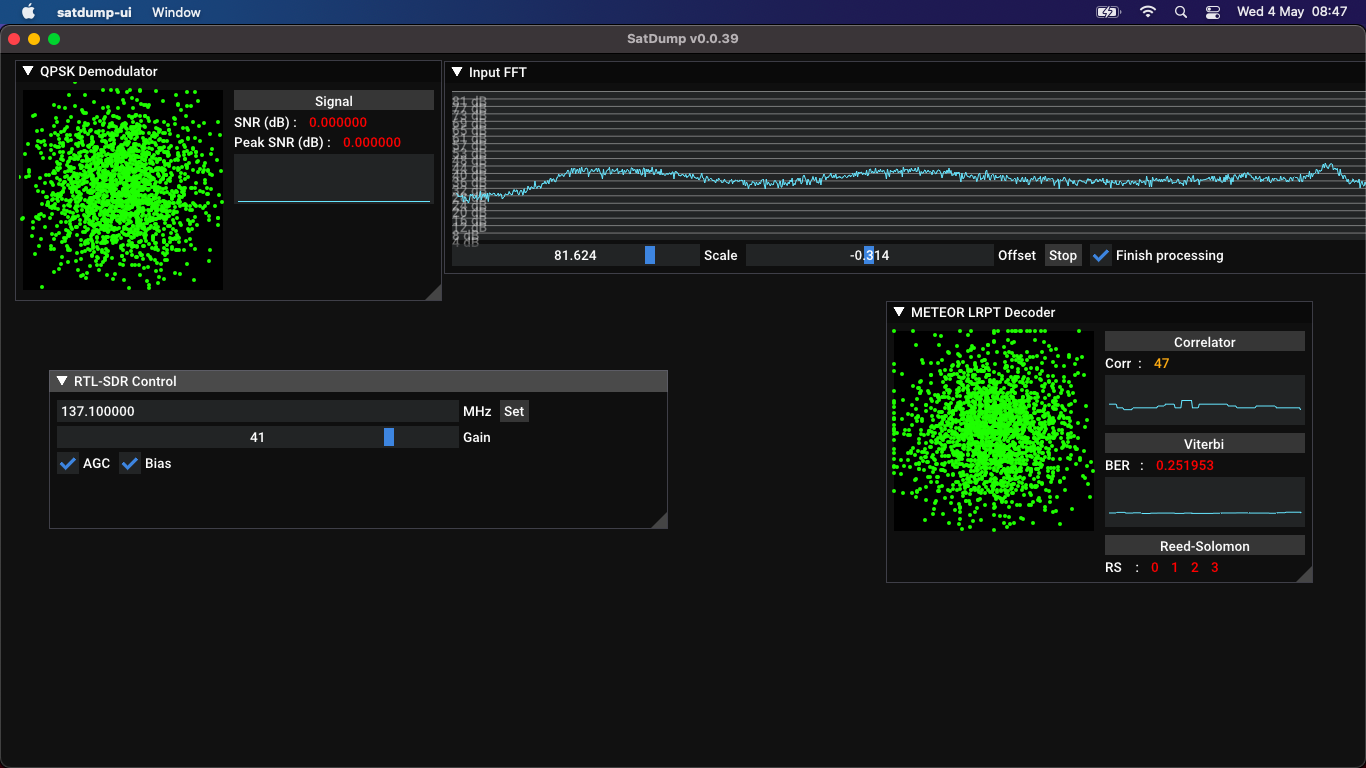This screenshot has width=1366, height=768.
Task: Click the frequency field showing 137.100000
Action: (x=257, y=411)
